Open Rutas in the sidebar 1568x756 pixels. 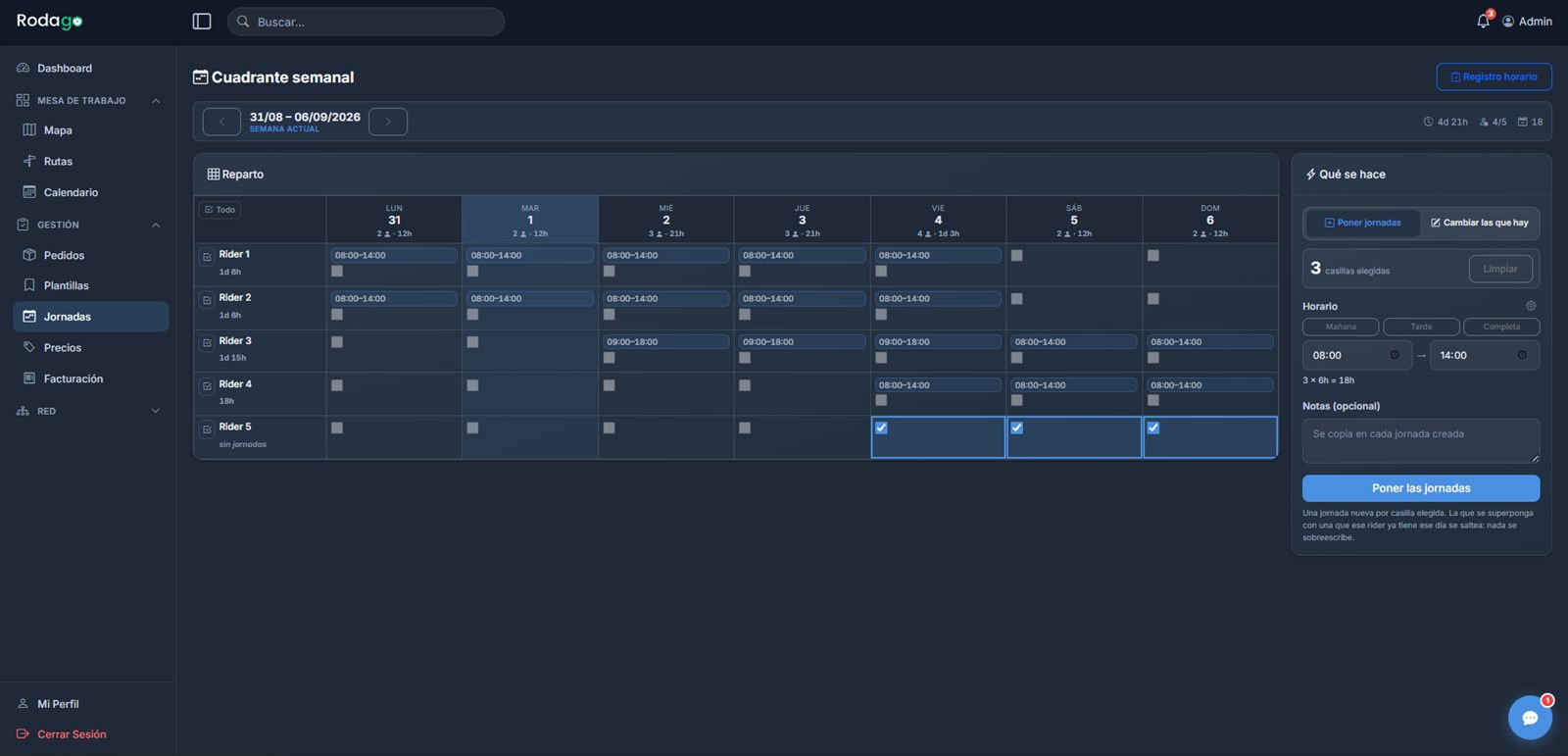[x=91, y=161]
